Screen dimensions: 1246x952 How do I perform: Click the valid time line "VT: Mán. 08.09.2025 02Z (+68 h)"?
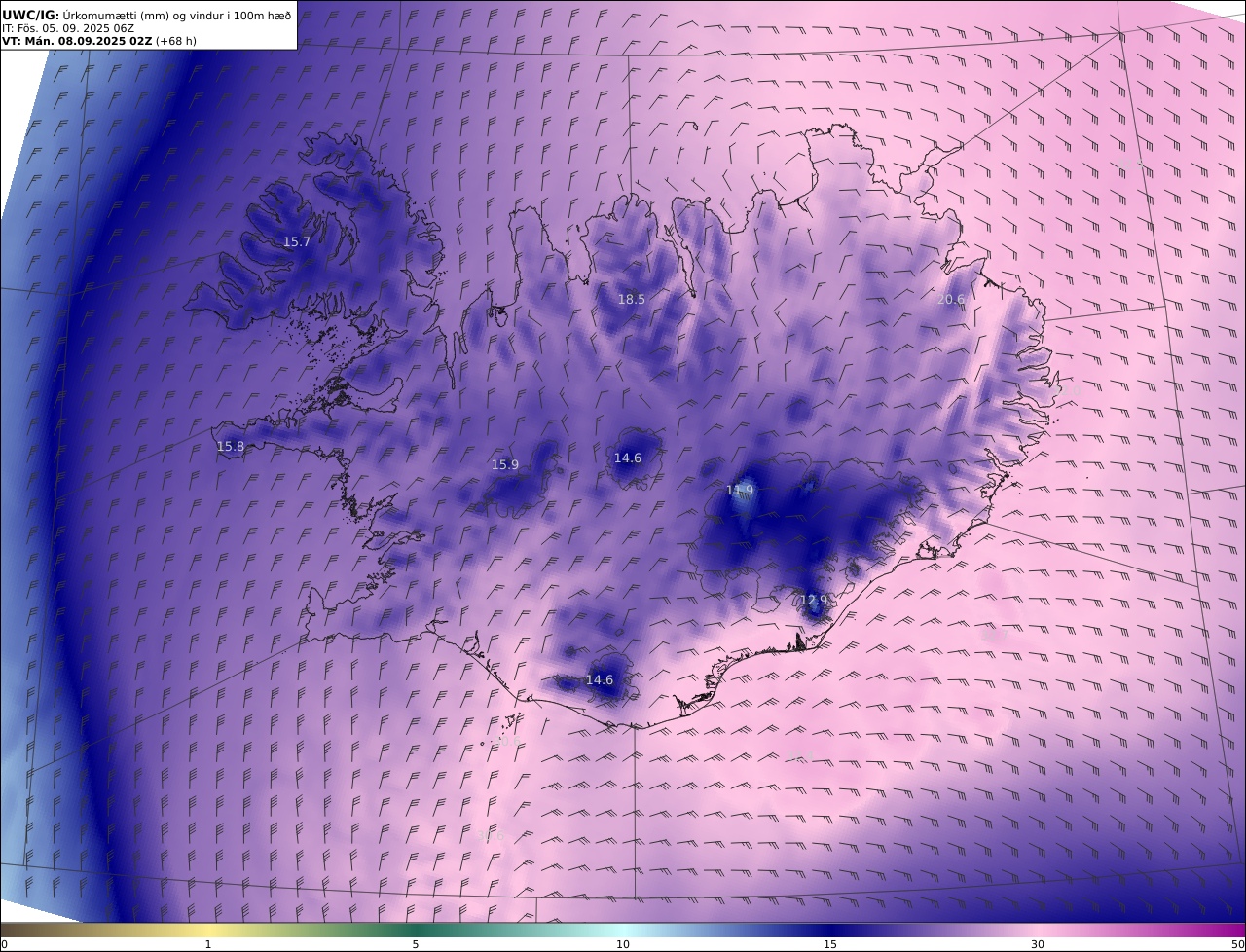pos(99,42)
